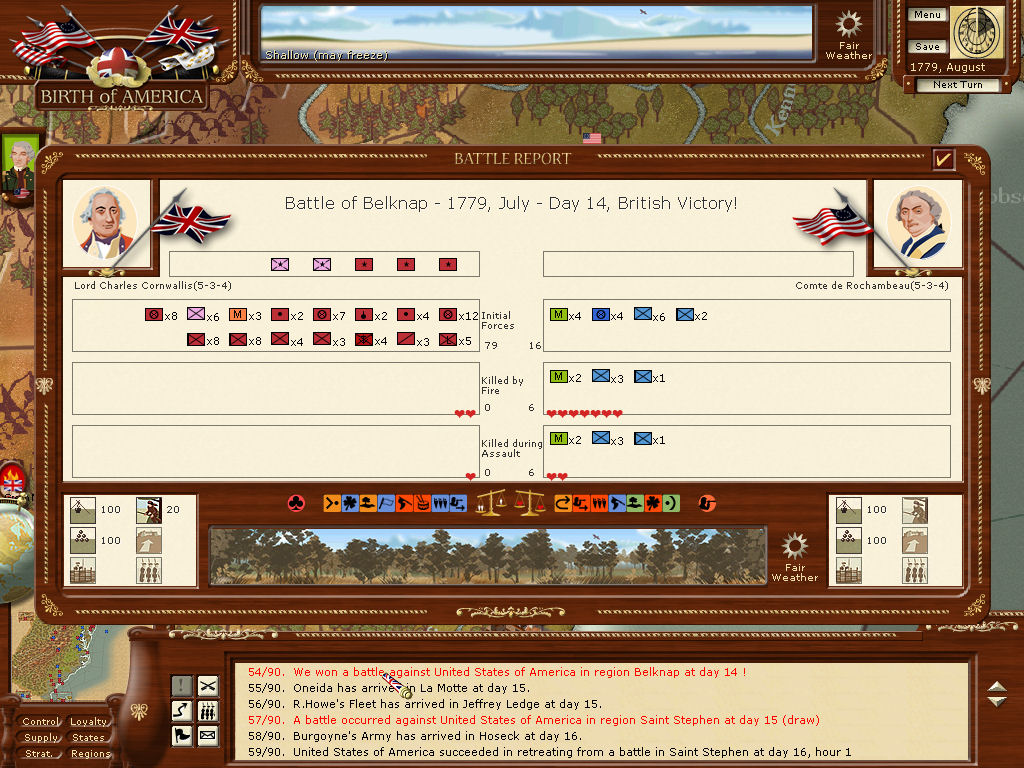1024x768 pixels.
Task: Select the Supply map filter
Action: point(41,738)
